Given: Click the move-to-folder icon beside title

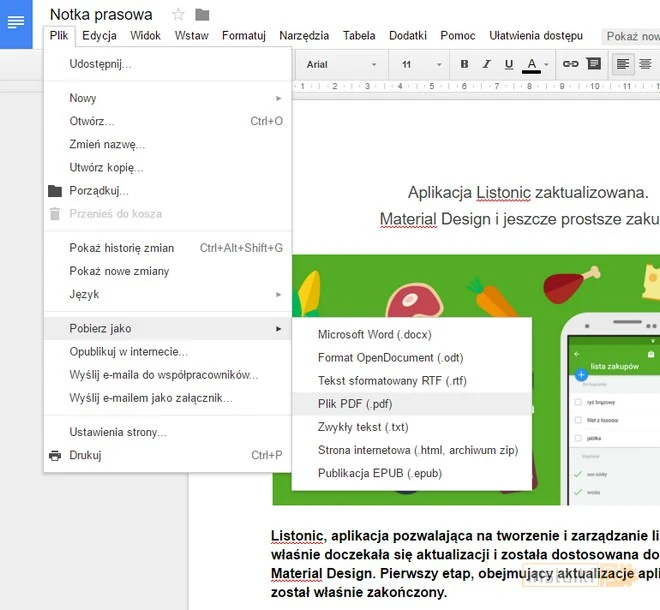Looking at the screenshot, I should tap(203, 14).
